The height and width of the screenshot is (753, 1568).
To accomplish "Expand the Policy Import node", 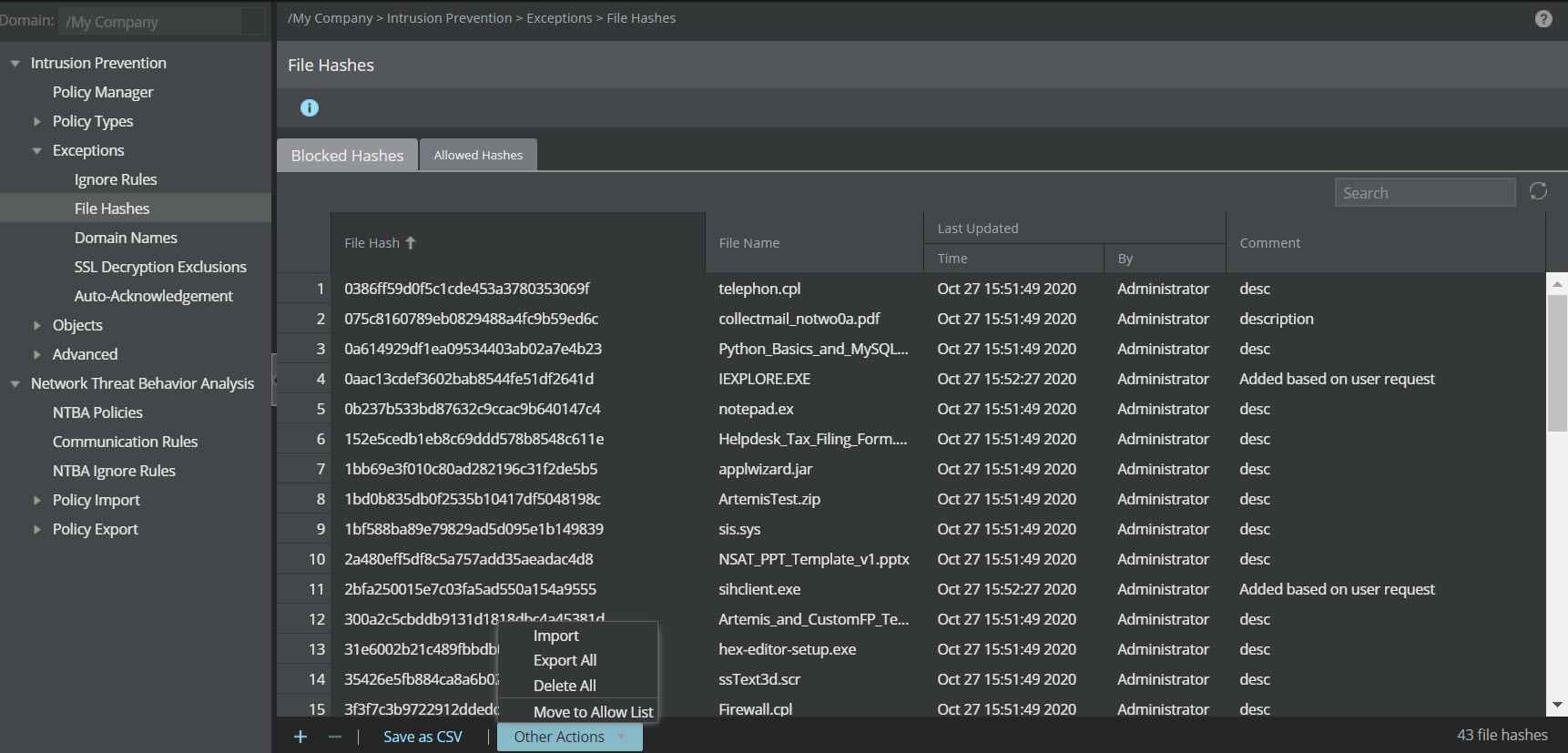I will [x=37, y=501].
